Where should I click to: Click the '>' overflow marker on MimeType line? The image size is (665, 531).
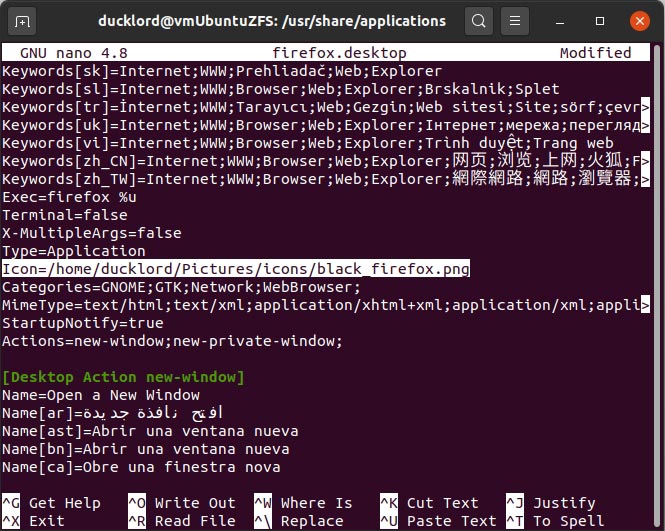pos(645,305)
